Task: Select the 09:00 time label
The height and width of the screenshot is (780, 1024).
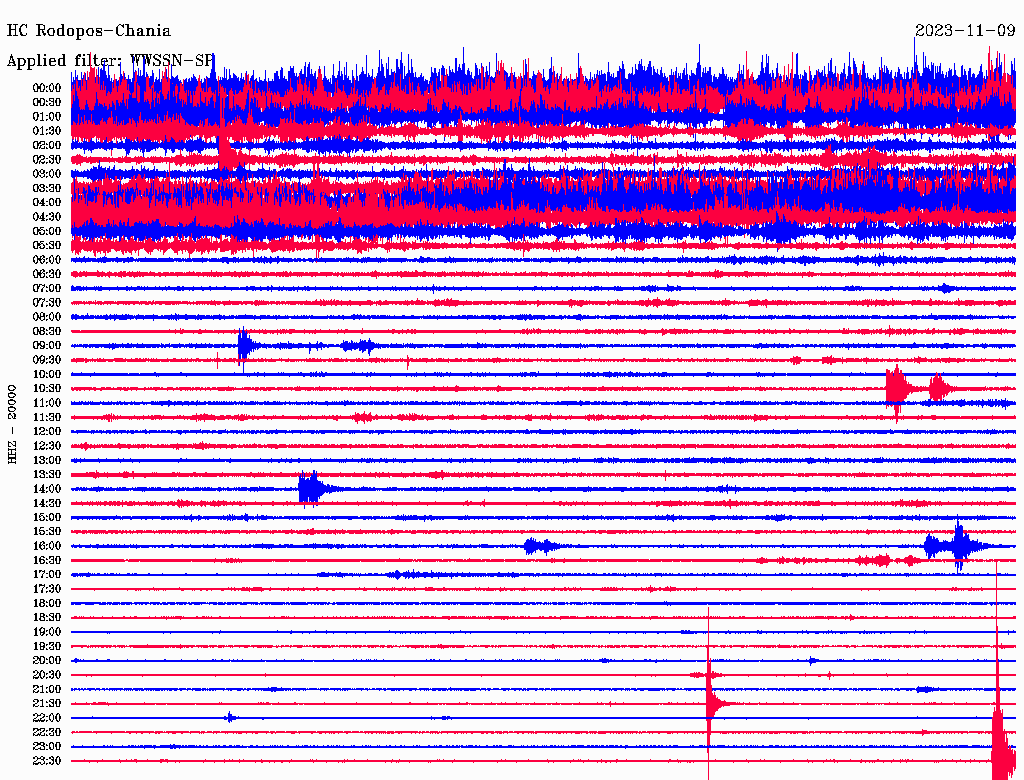Action: tap(47, 345)
